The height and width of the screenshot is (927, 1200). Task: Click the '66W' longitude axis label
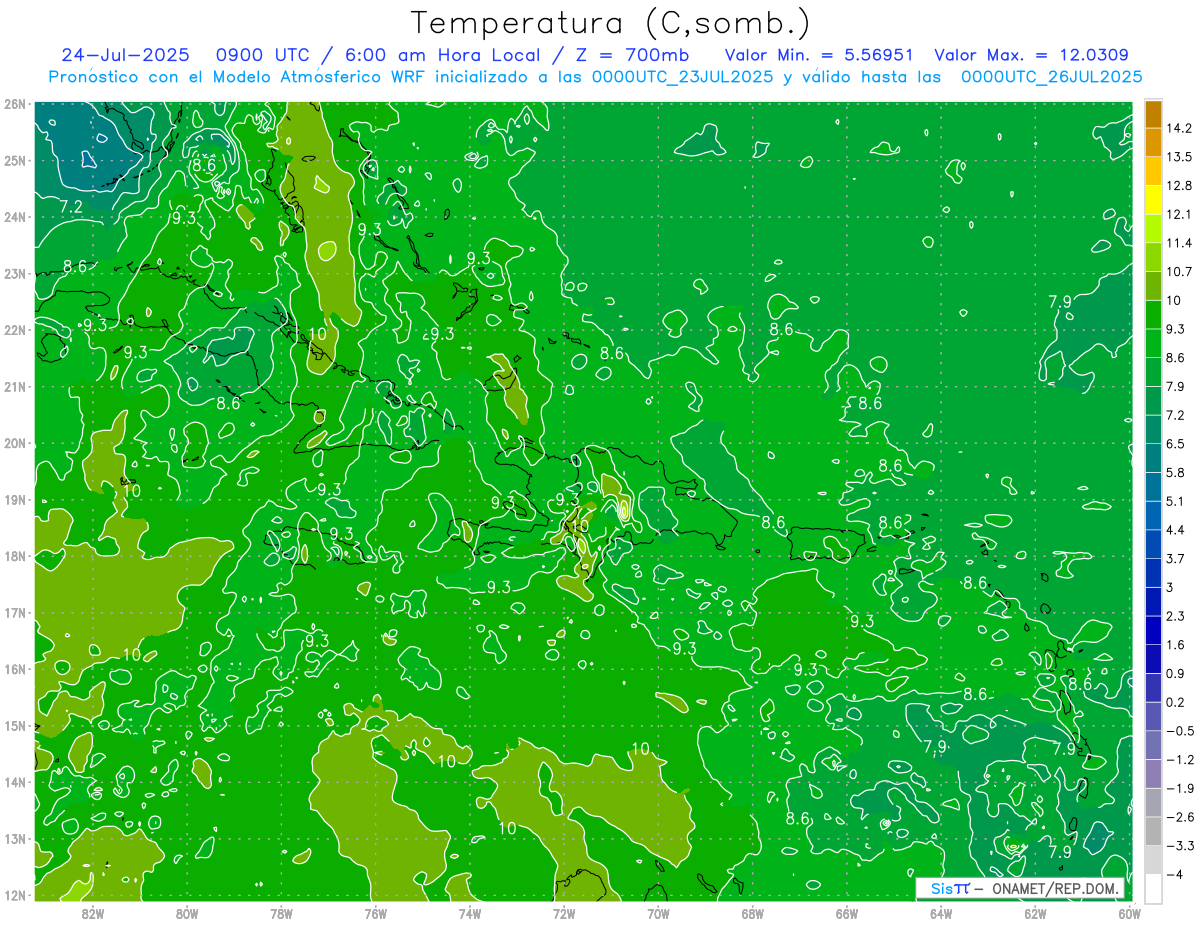click(x=846, y=912)
